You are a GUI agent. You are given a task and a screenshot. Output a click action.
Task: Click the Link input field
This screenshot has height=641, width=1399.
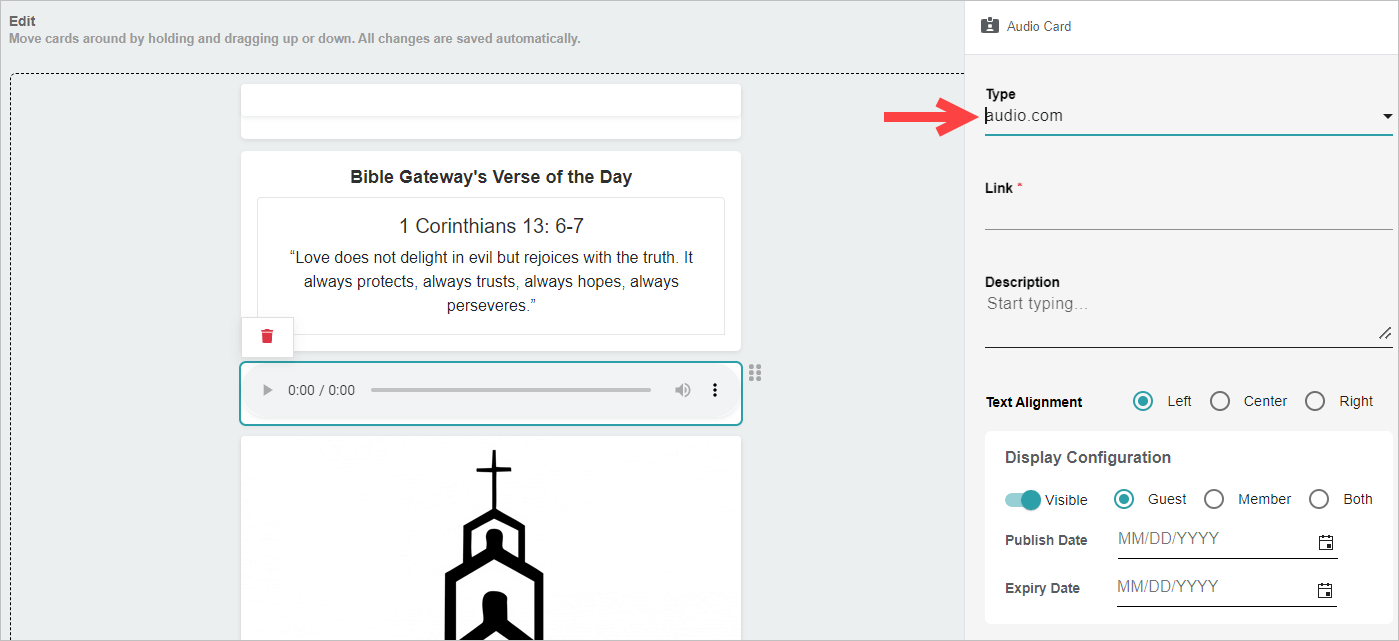(x=1189, y=214)
